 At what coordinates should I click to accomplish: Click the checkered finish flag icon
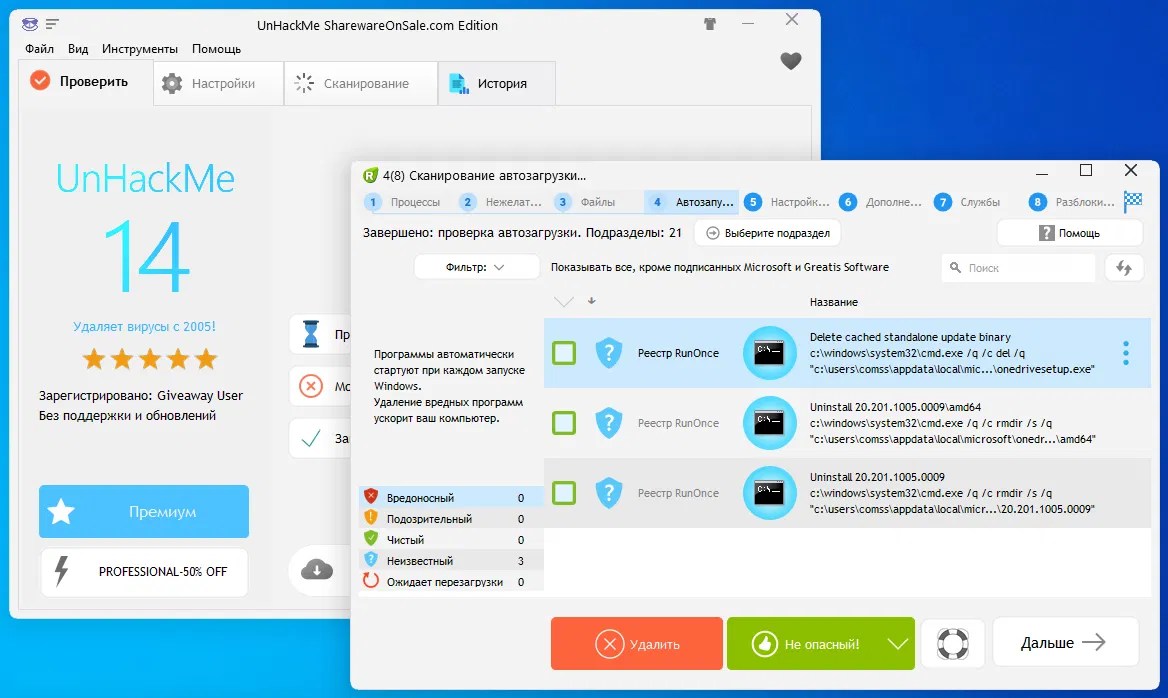coord(1131,201)
